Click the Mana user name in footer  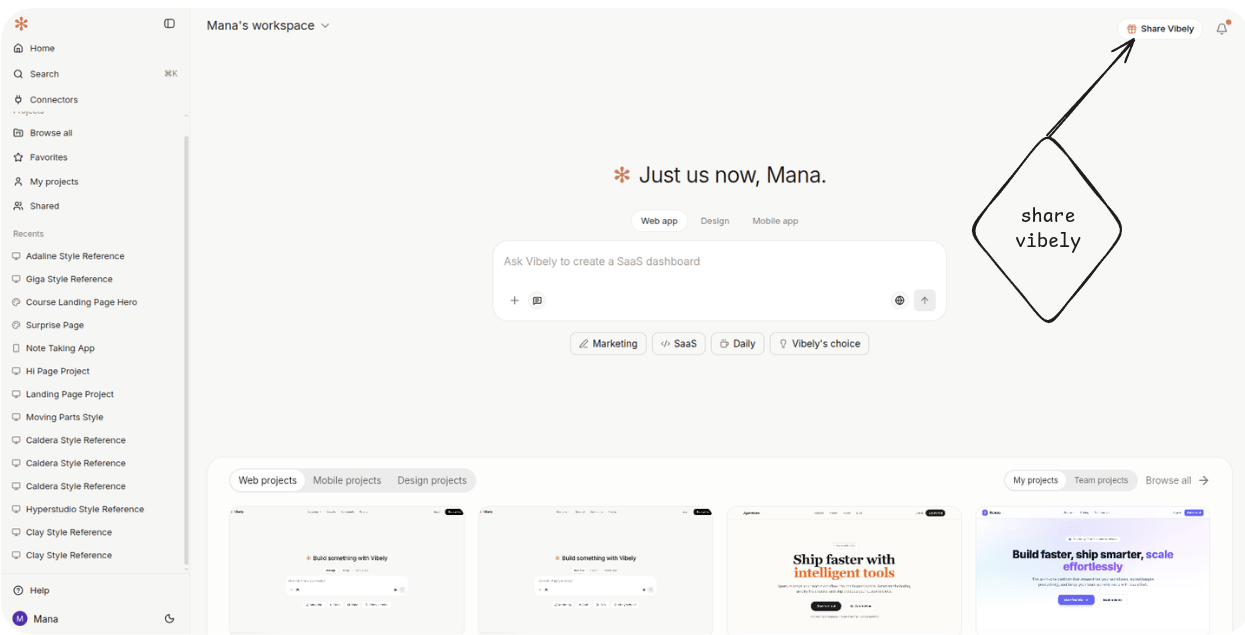click(46, 619)
